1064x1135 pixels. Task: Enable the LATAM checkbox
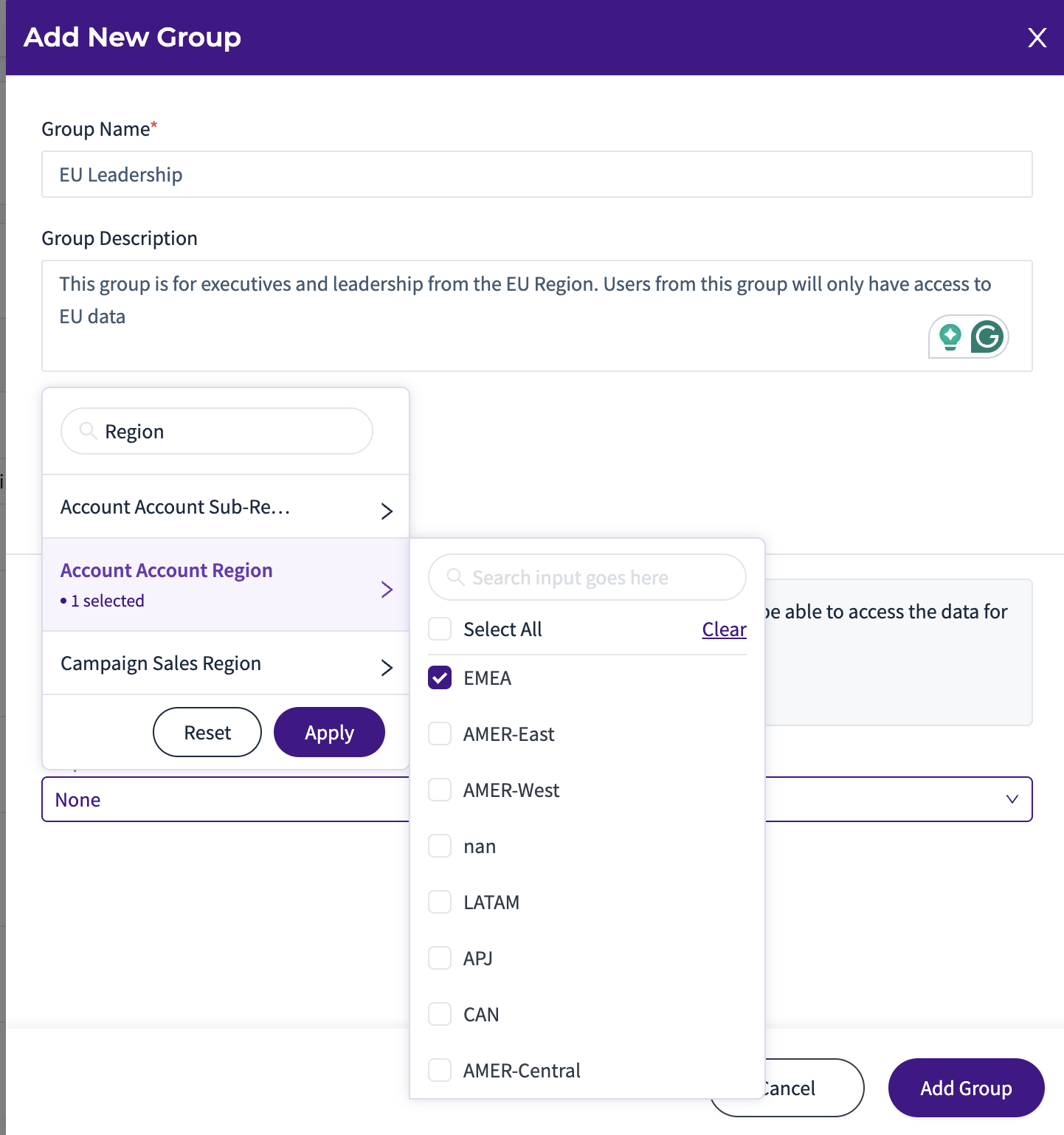tap(440, 902)
